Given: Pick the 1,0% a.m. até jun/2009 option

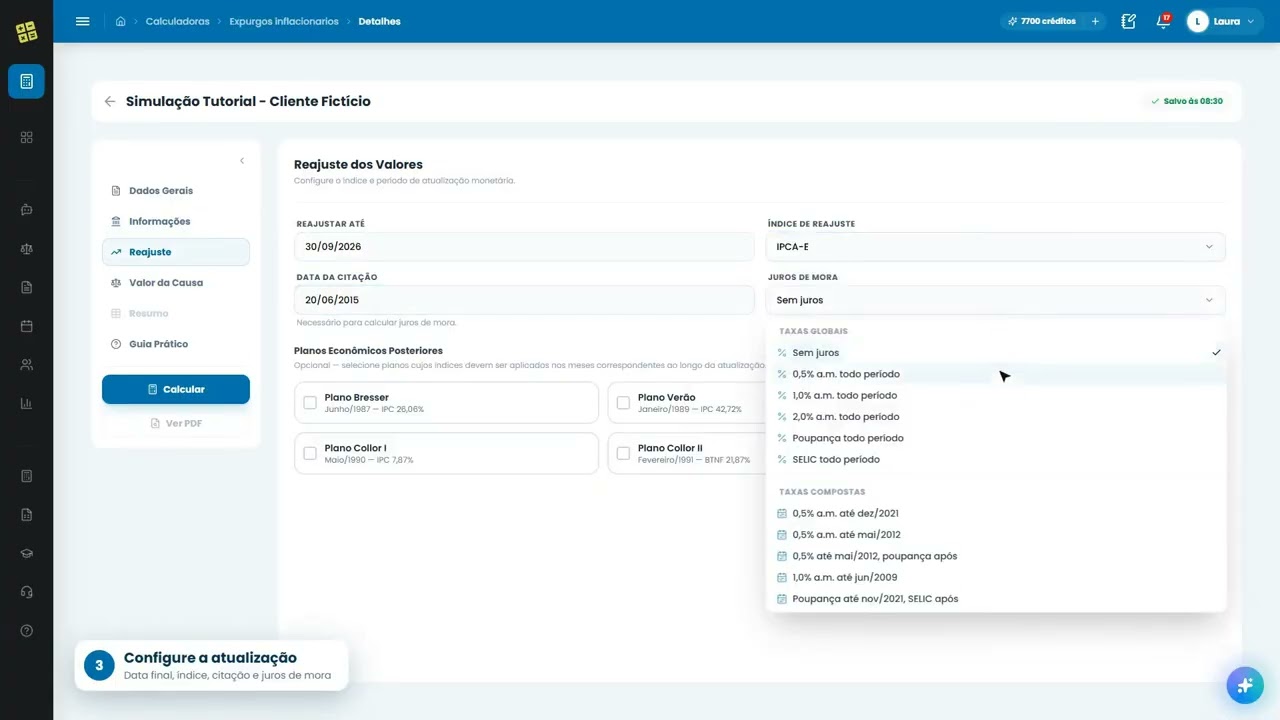Looking at the screenshot, I should [995, 577].
